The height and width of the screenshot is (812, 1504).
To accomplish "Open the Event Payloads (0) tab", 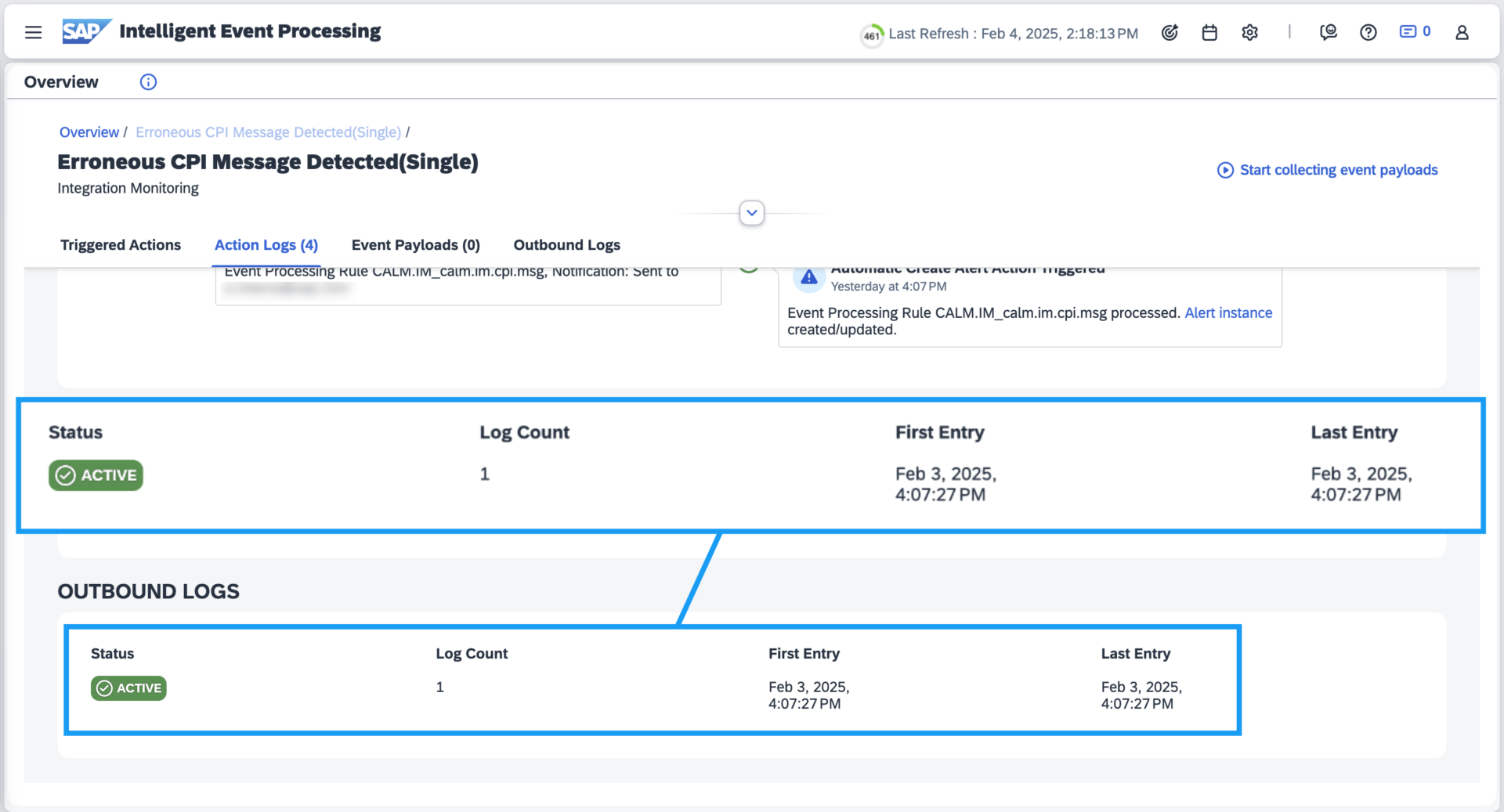I will (415, 245).
